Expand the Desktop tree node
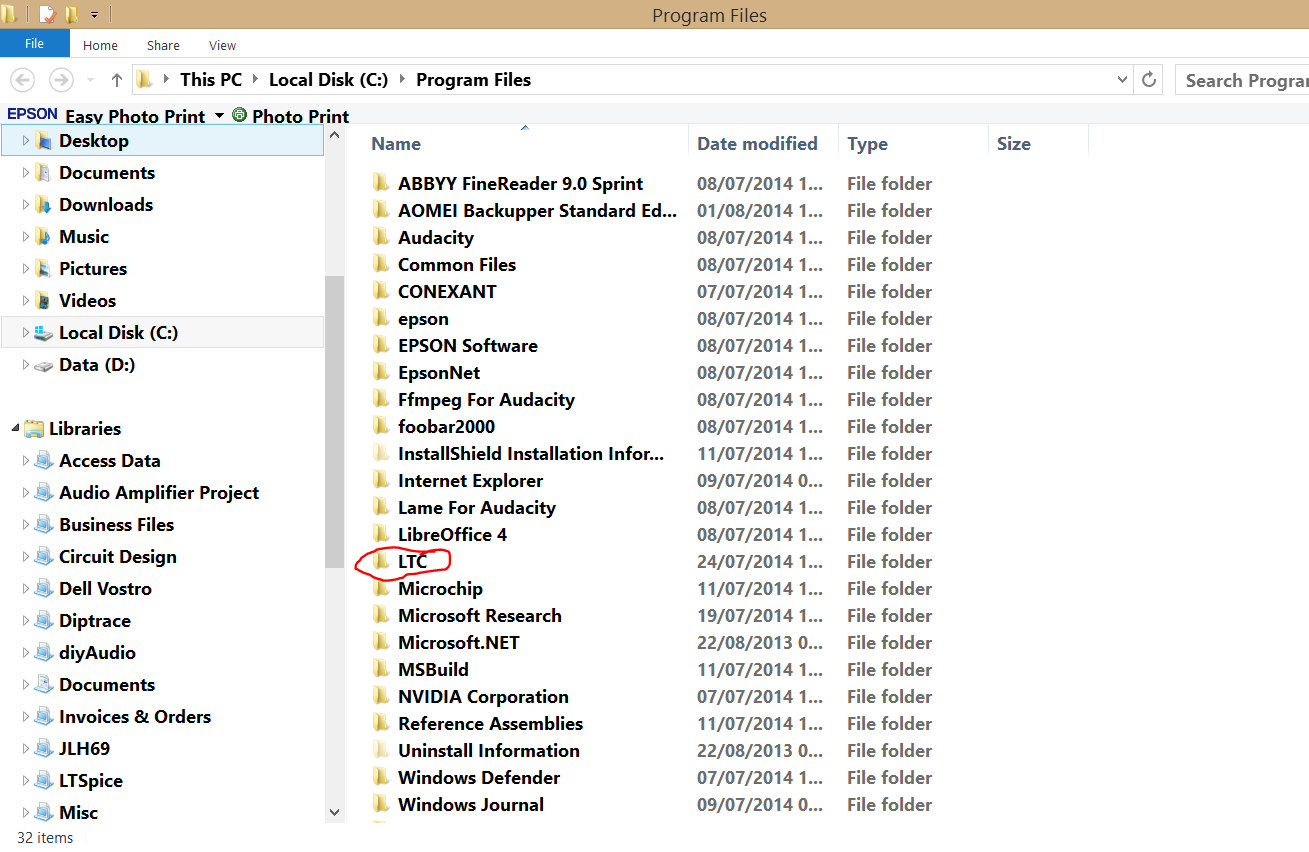 (26, 141)
